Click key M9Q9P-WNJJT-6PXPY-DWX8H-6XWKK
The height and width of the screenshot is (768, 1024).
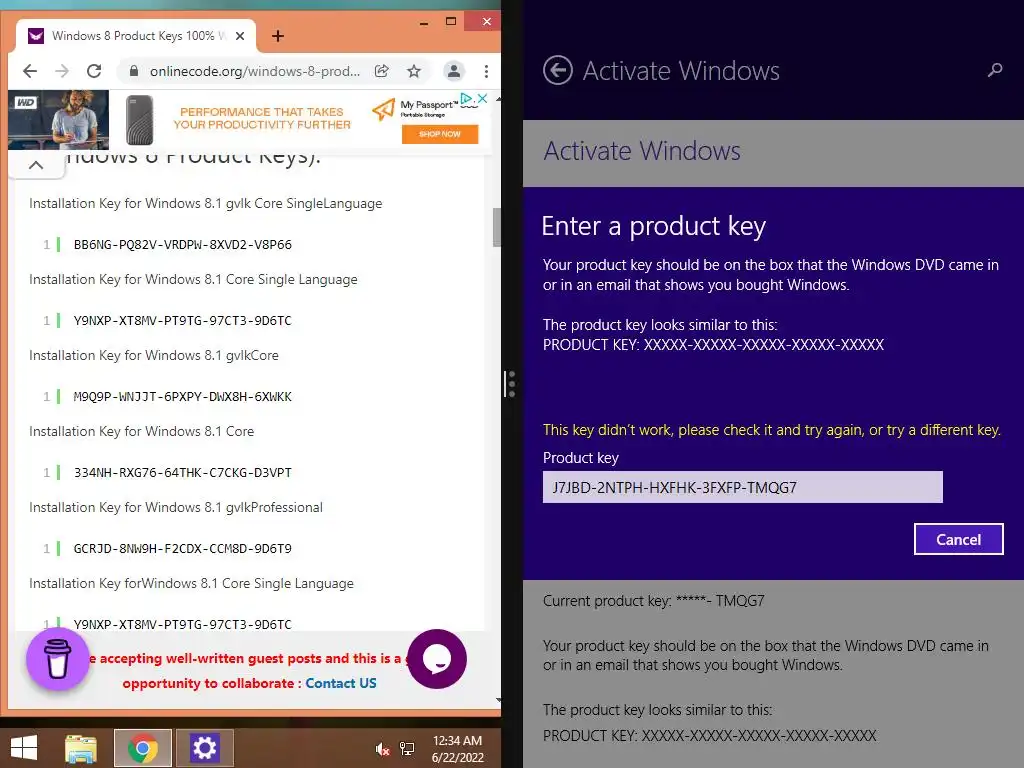(x=183, y=397)
